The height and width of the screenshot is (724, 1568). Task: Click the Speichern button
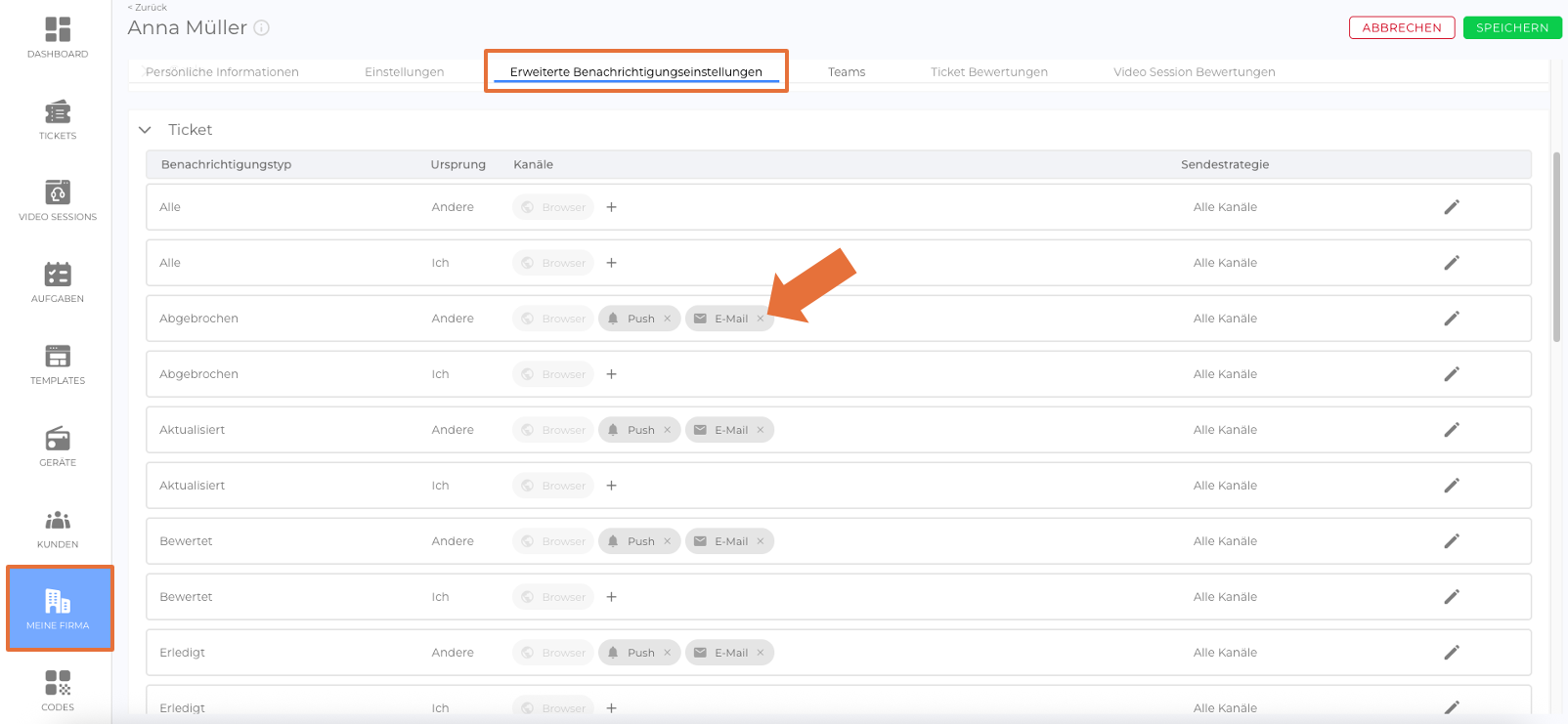(1511, 27)
